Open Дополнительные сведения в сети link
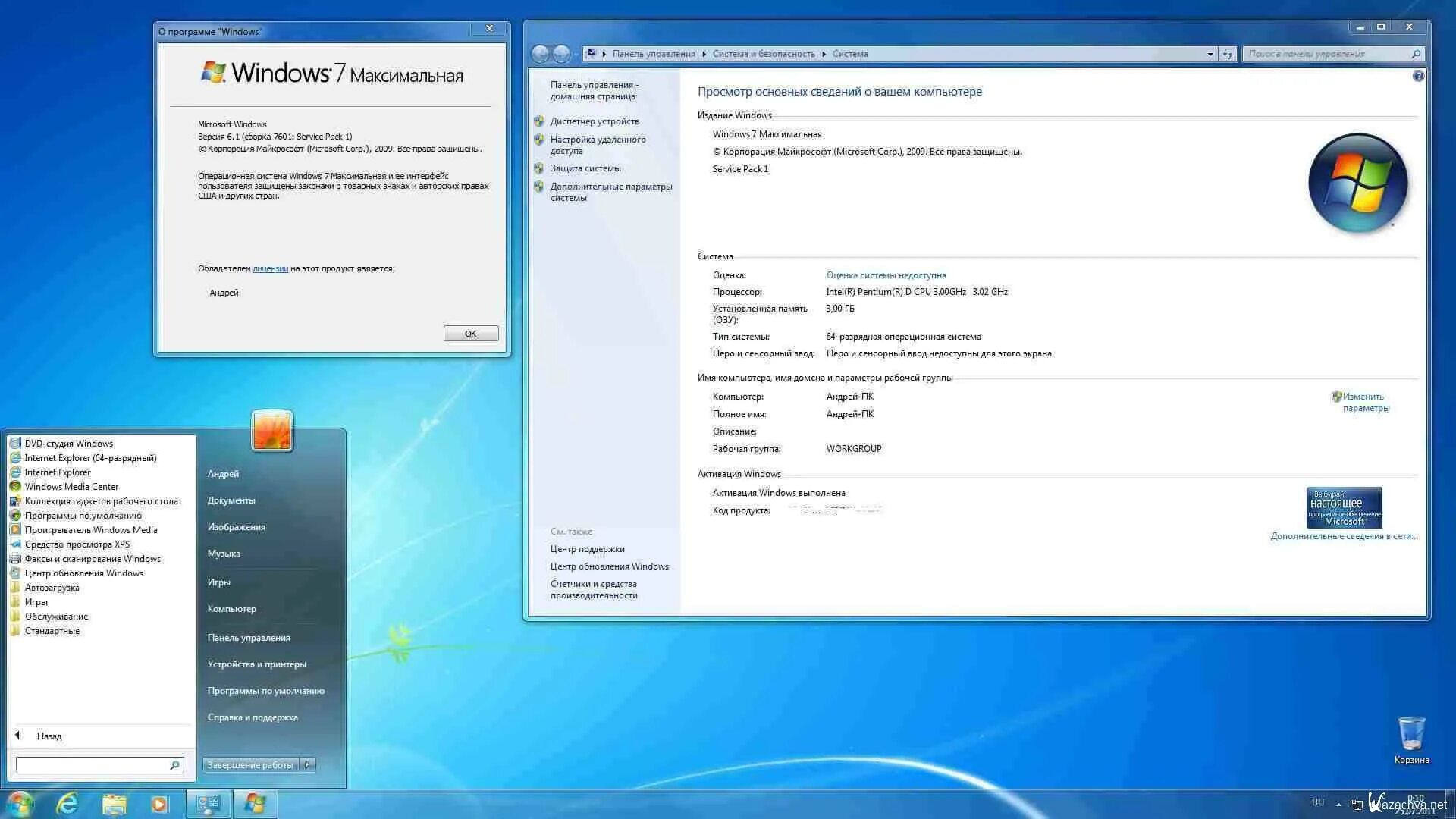 click(1344, 536)
